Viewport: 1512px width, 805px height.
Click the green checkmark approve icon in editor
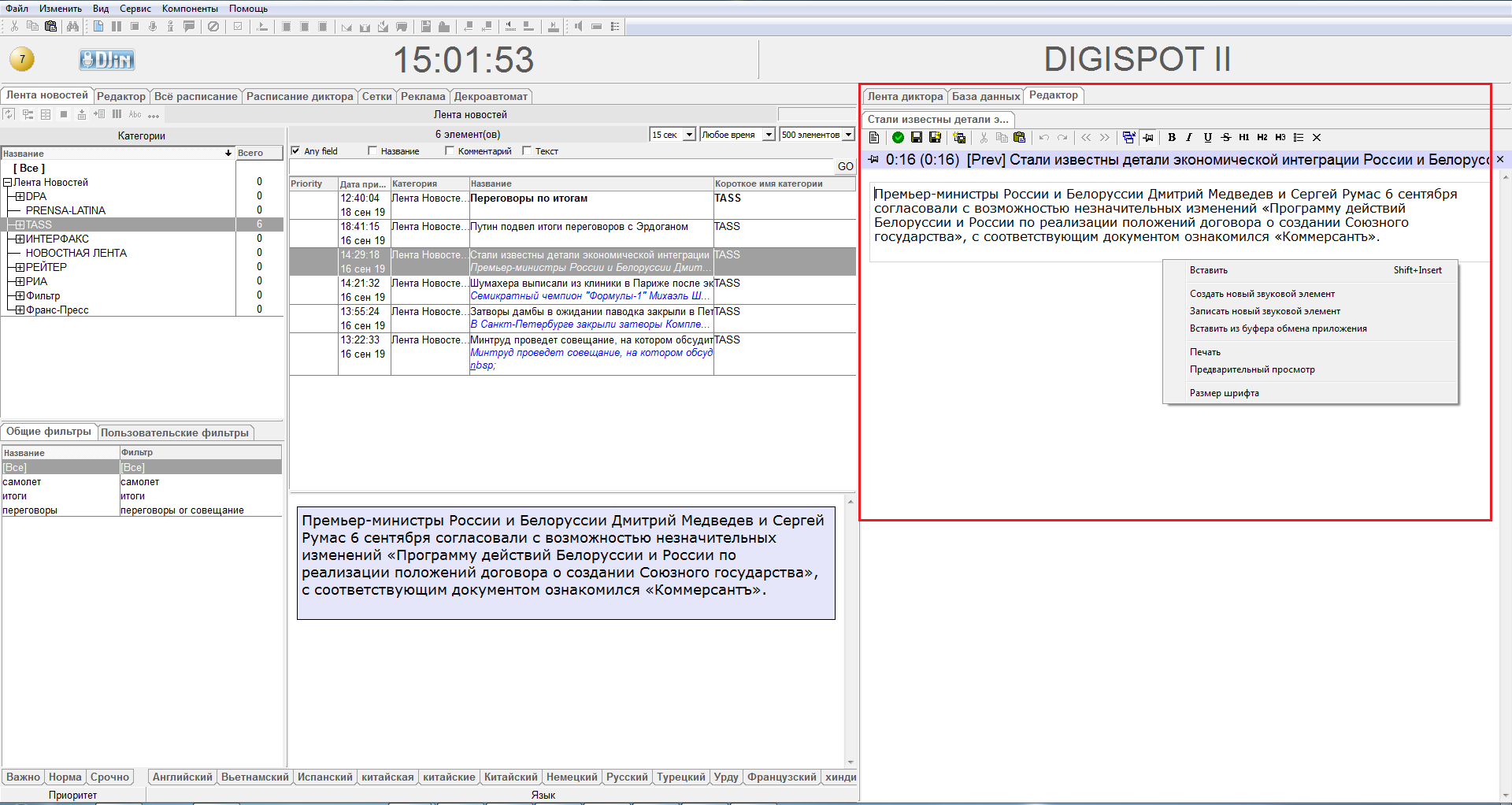(898, 137)
